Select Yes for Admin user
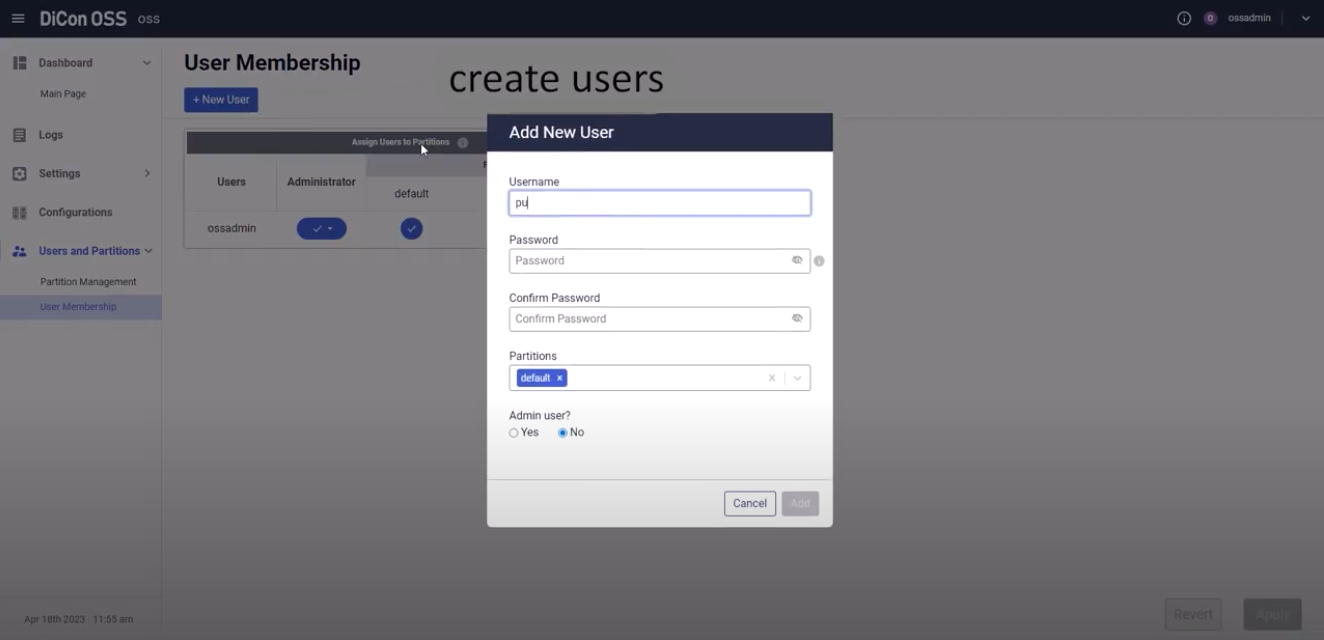Screen dimensions: 1324x640 pos(514,433)
